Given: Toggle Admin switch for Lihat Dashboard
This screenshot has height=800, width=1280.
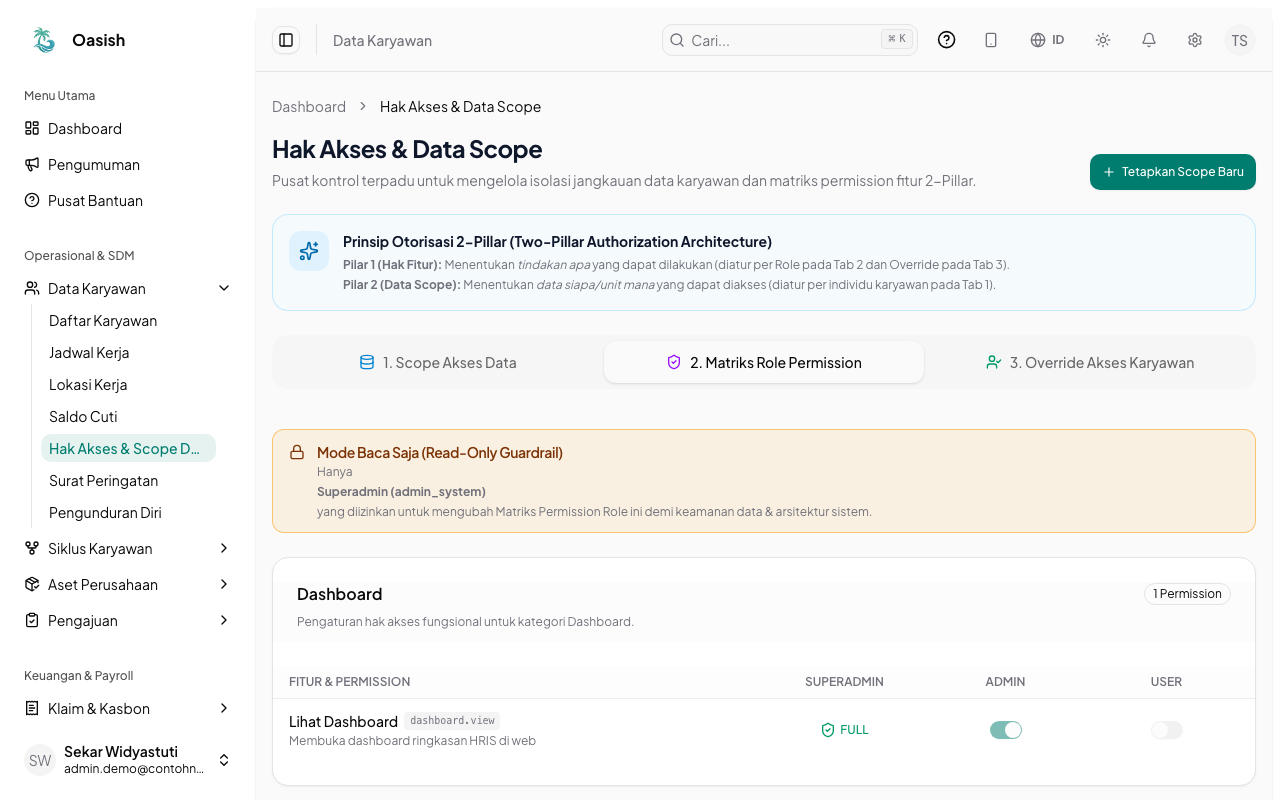Looking at the screenshot, I should (1006, 730).
